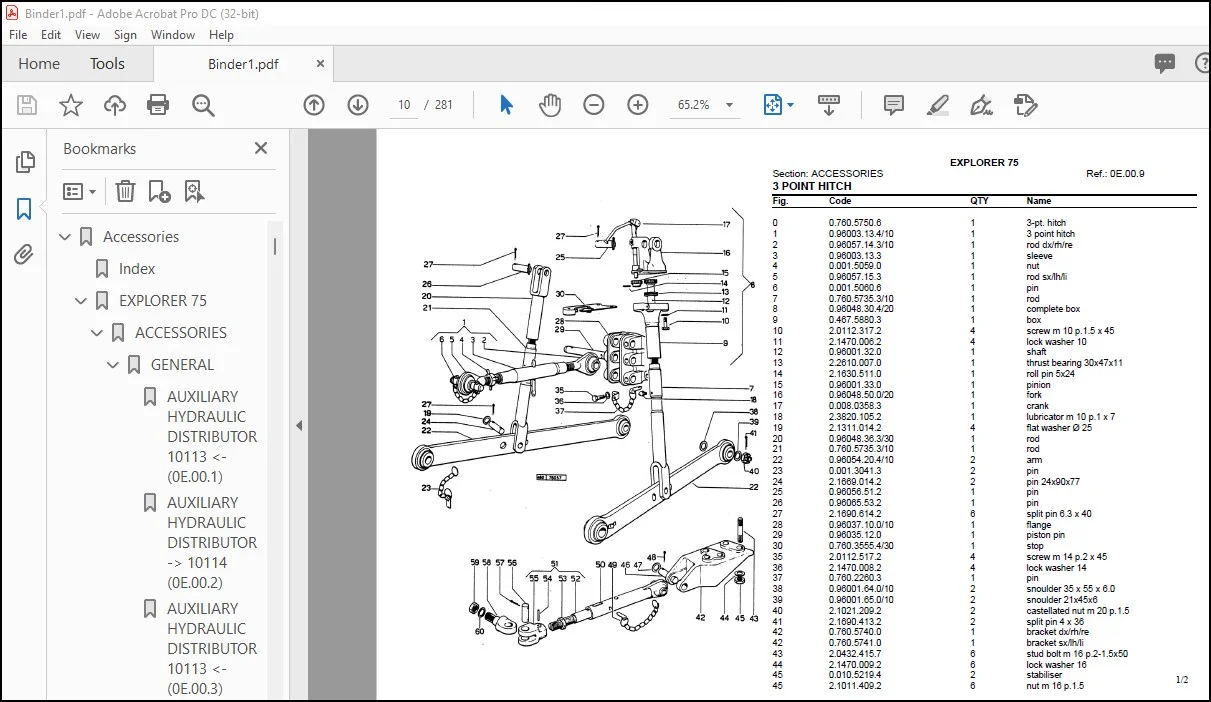Open the sign document pen tool

tap(981, 105)
